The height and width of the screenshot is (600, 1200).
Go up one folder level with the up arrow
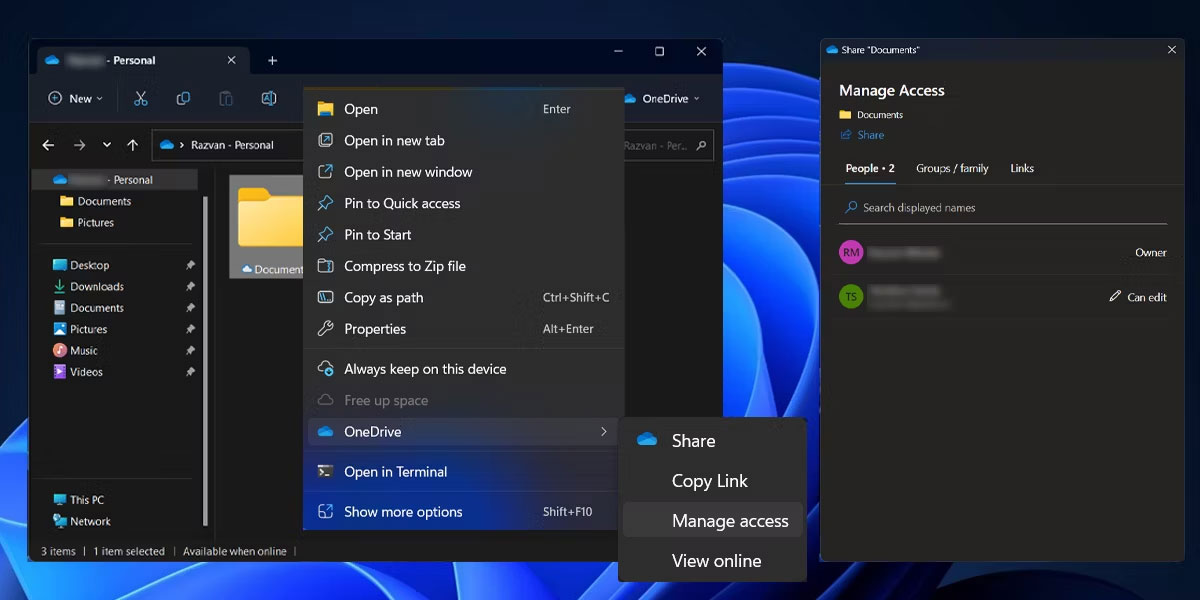(x=132, y=145)
